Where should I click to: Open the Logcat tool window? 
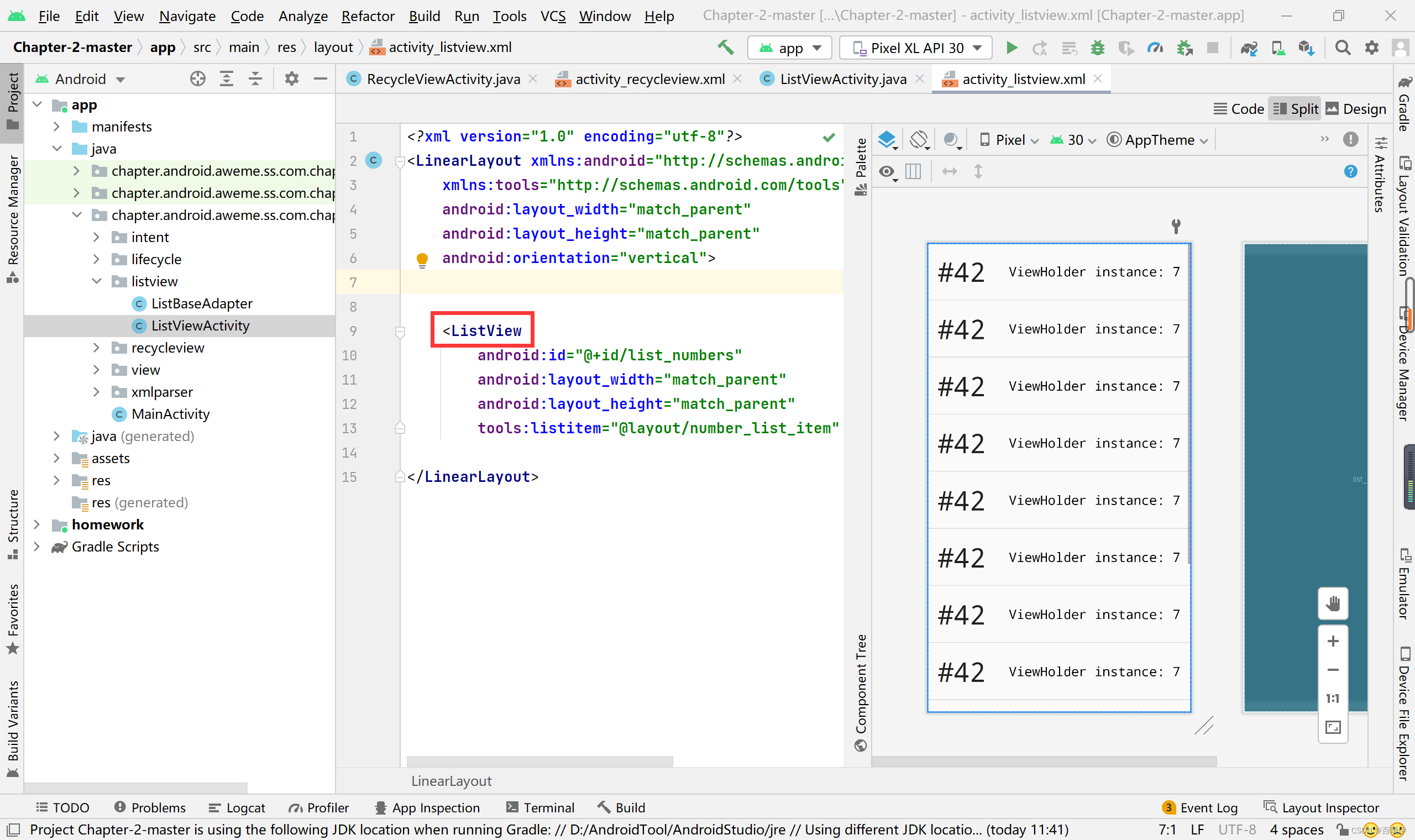tap(237, 807)
